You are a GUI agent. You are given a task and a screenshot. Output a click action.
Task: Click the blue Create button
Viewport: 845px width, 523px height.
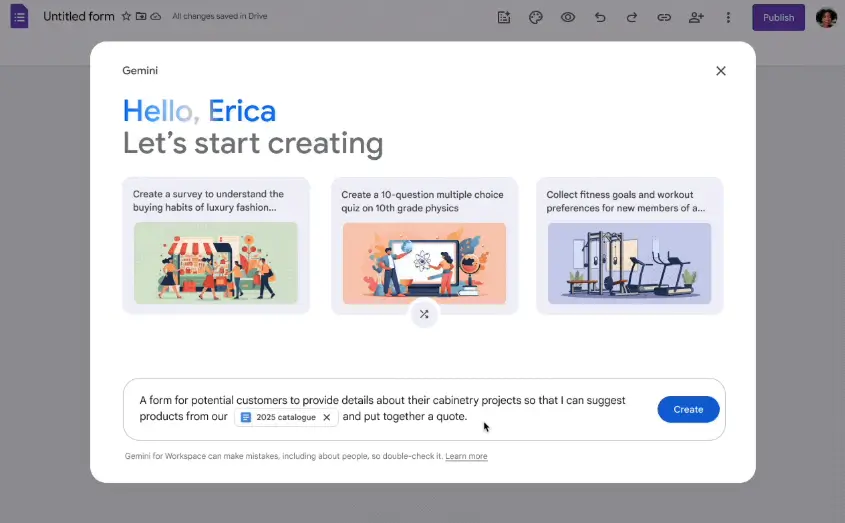(x=688, y=409)
